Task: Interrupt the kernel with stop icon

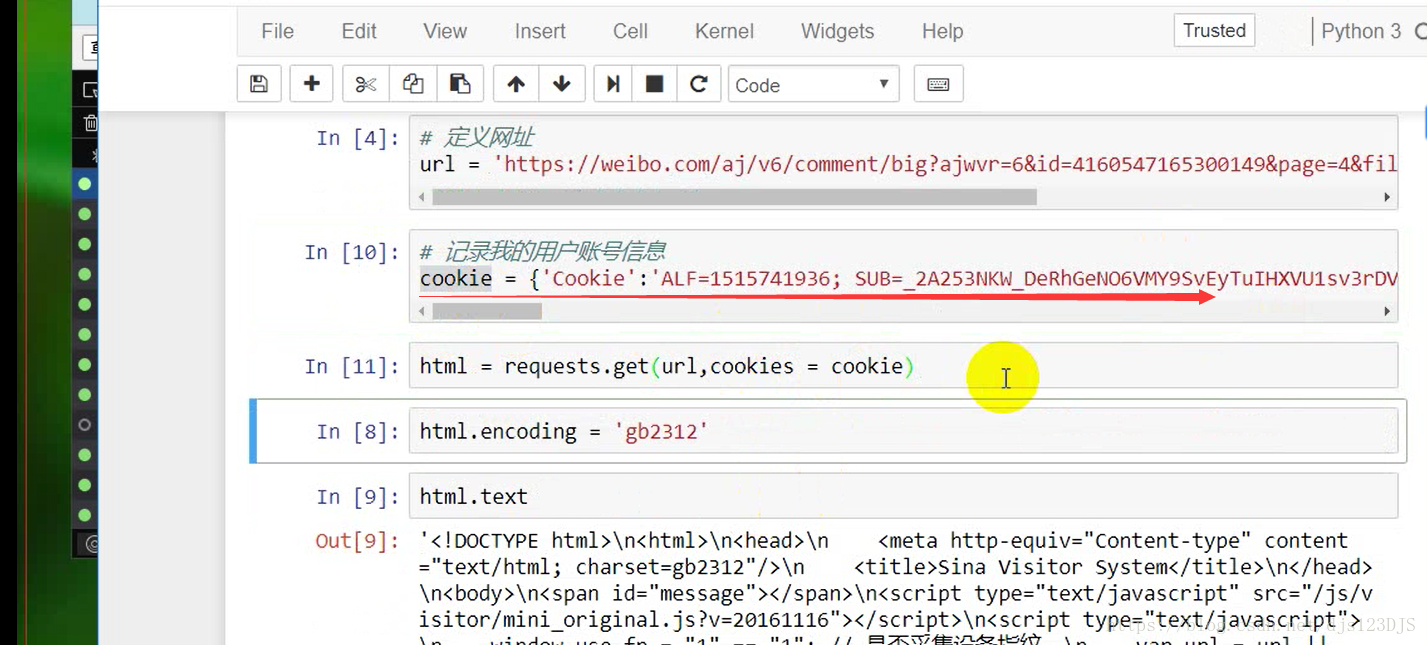Action: pos(654,84)
